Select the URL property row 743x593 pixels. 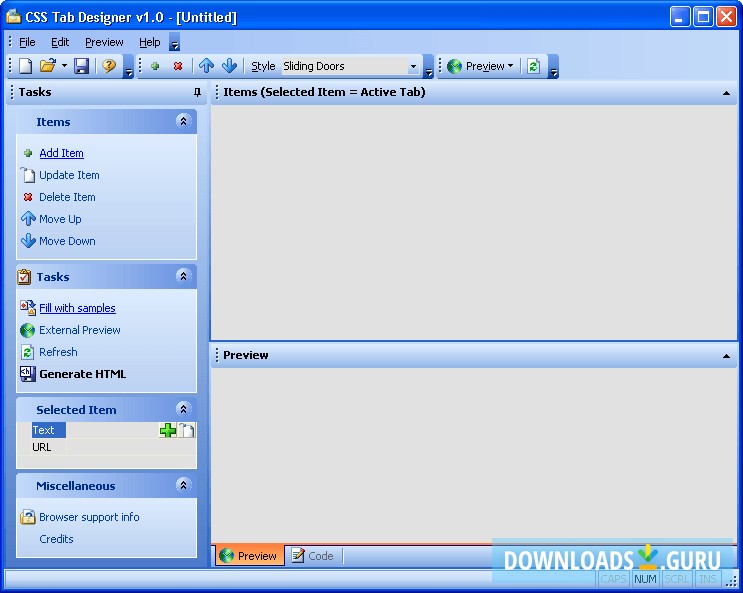point(48,447)
